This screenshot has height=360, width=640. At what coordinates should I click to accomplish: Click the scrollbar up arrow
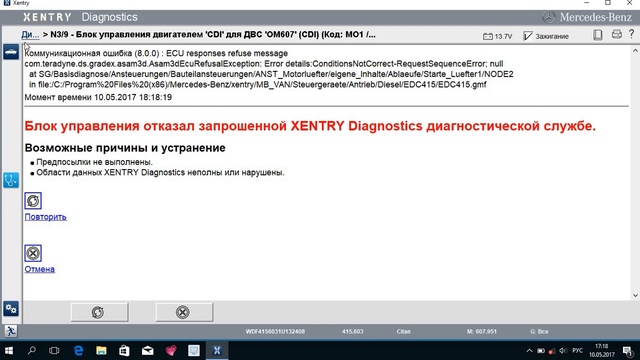tap(635, 51)
